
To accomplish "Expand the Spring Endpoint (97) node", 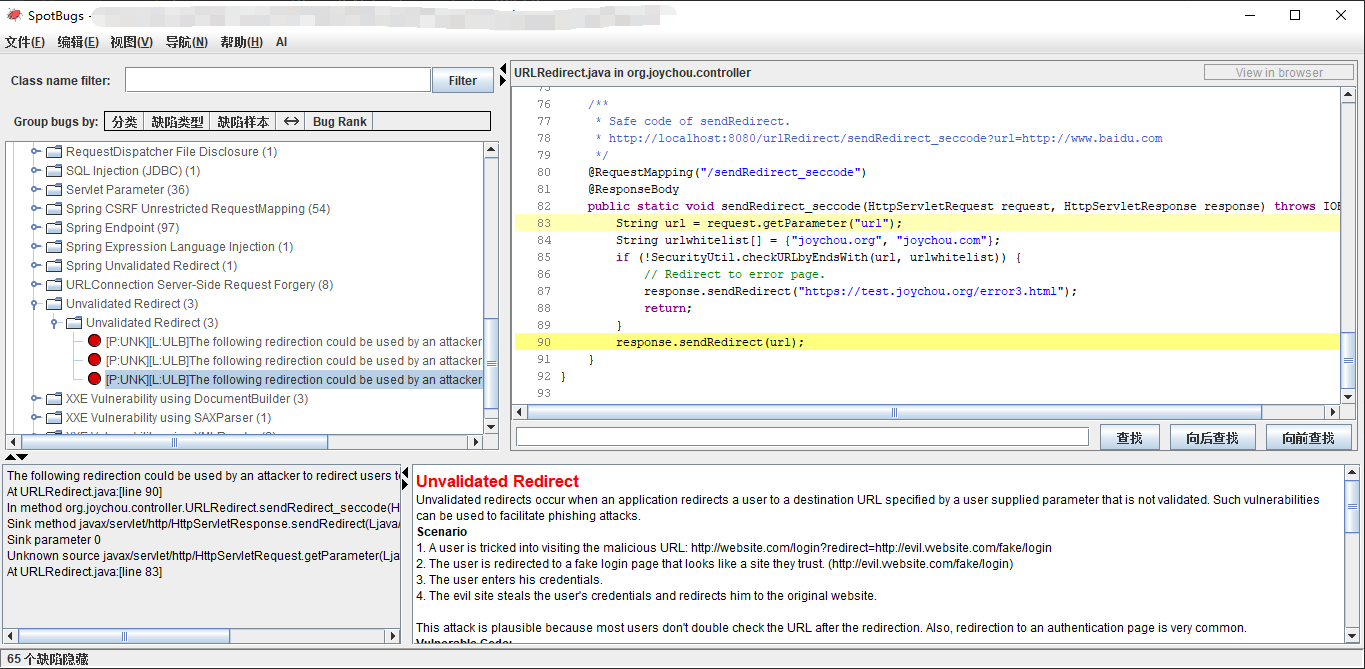I will (35, 228).
